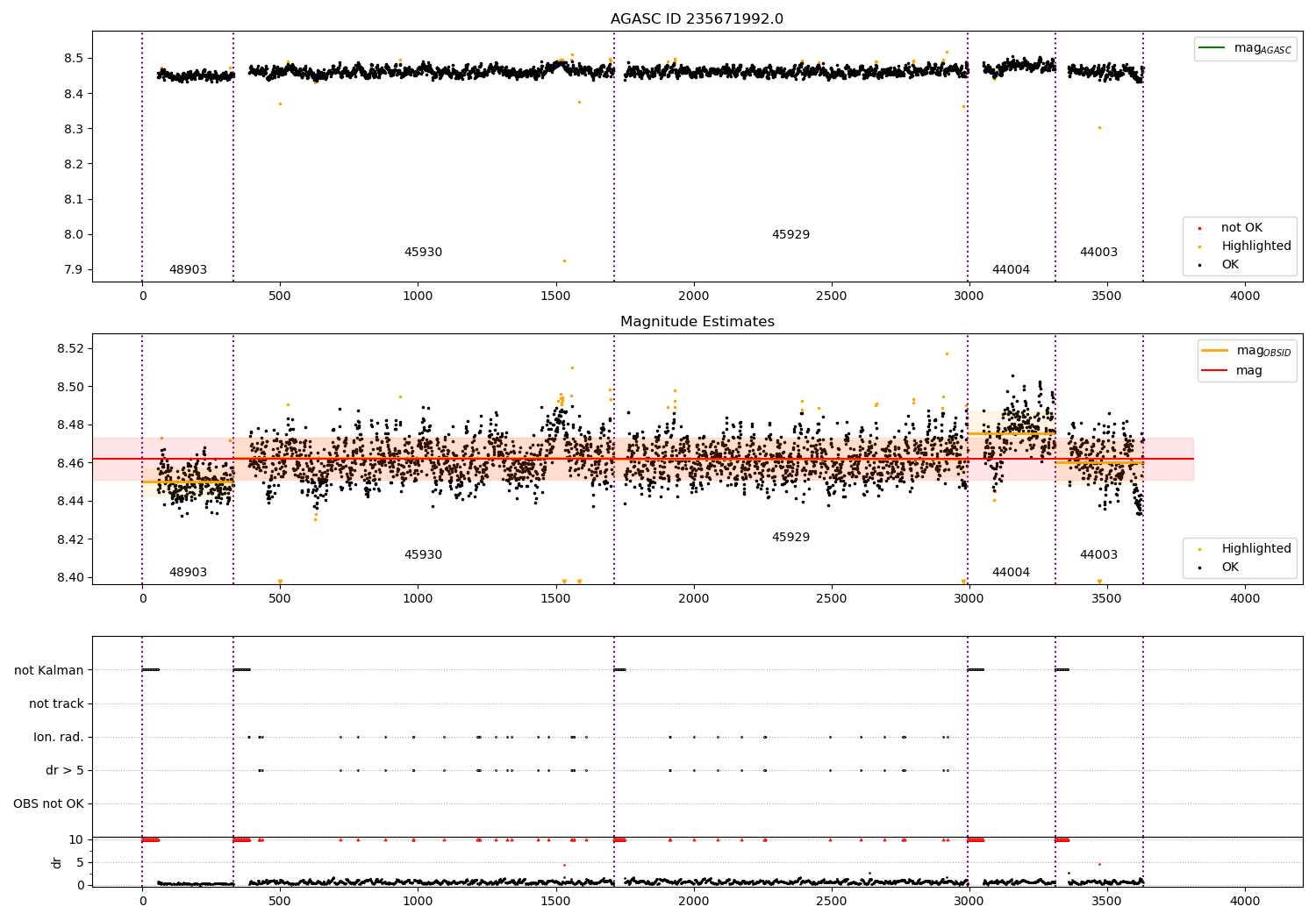Viewport: 1316px width, 921px height.
Task: Select the mag AGASC legend entry label
Action: (1262, 49)
